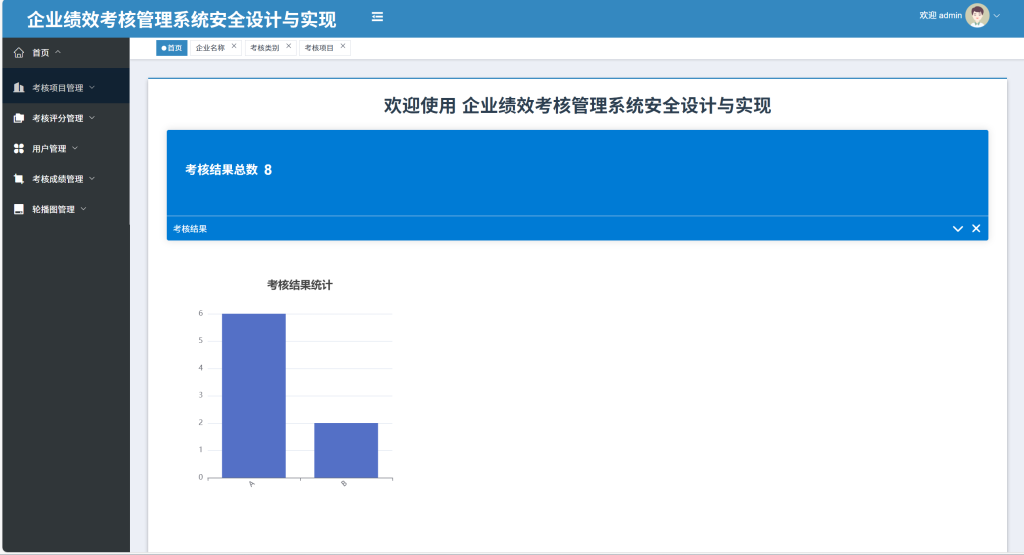
Task: Open the 用户管理 menu label
Action: click(49, 149)
